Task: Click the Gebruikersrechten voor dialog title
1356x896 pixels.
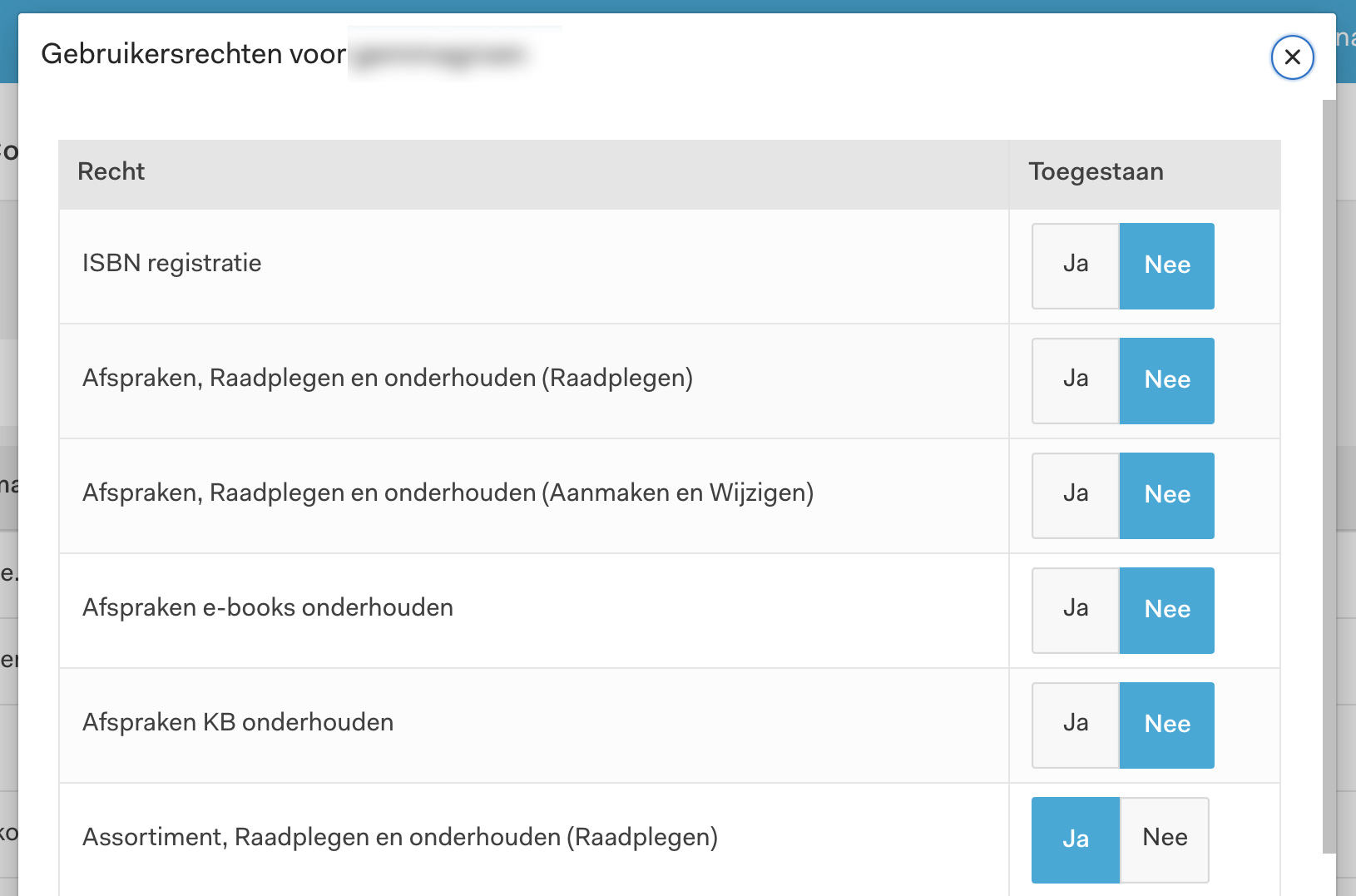Action: [x=194, y=54]
